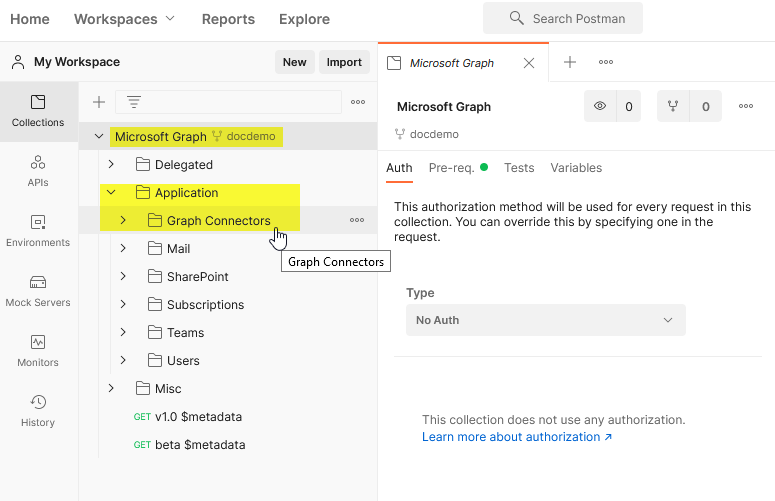Open Learn more about authorization link
The image size is (775, 501).
tap(517, 437)
